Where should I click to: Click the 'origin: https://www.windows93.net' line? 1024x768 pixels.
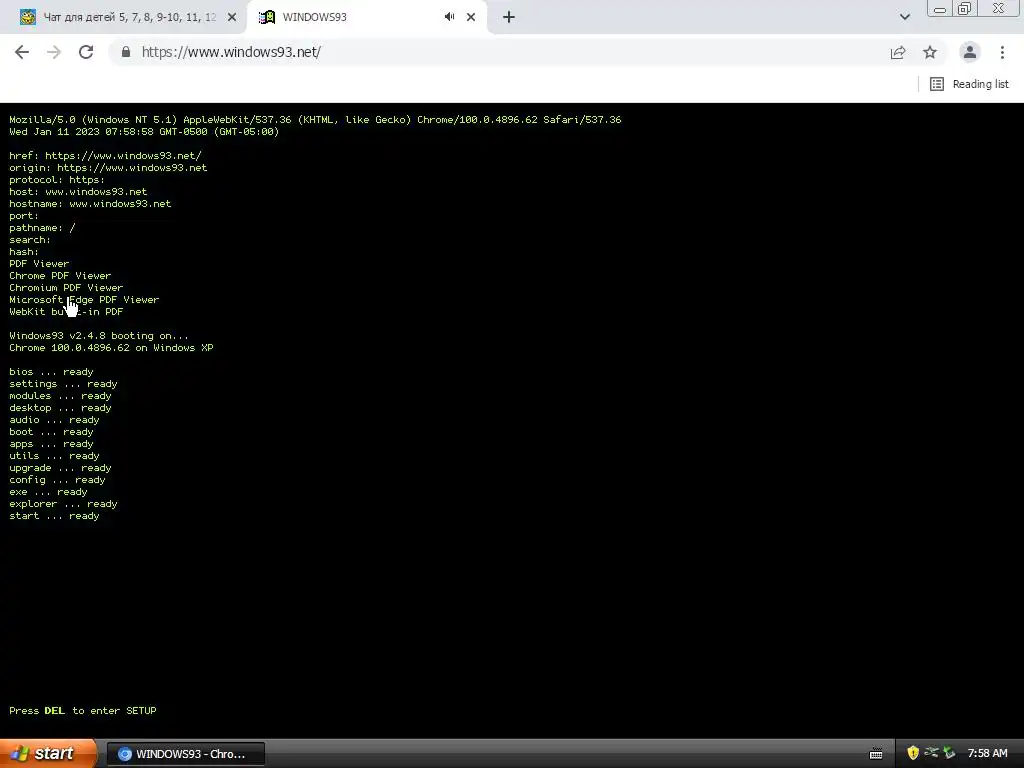[108, 168]
